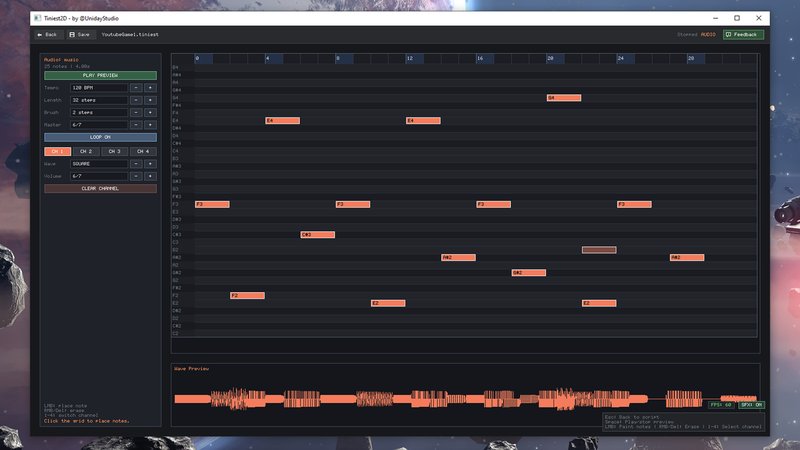
Task: Click the Tempo field showing 120 BPM
Action: pyautogui.click(x=99, y=88)
